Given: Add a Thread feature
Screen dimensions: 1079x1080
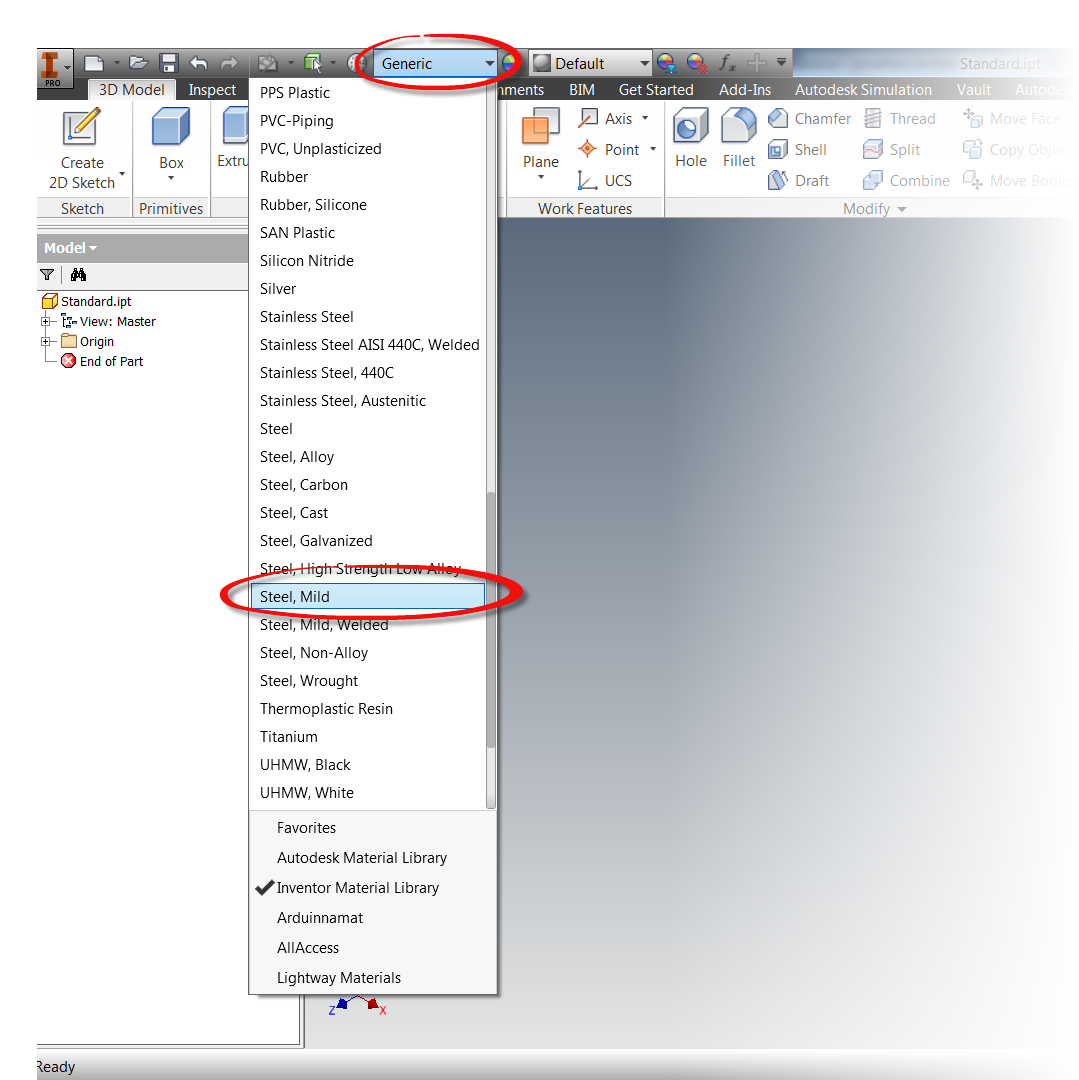Looking at the screenshot, I should (899, 118).
